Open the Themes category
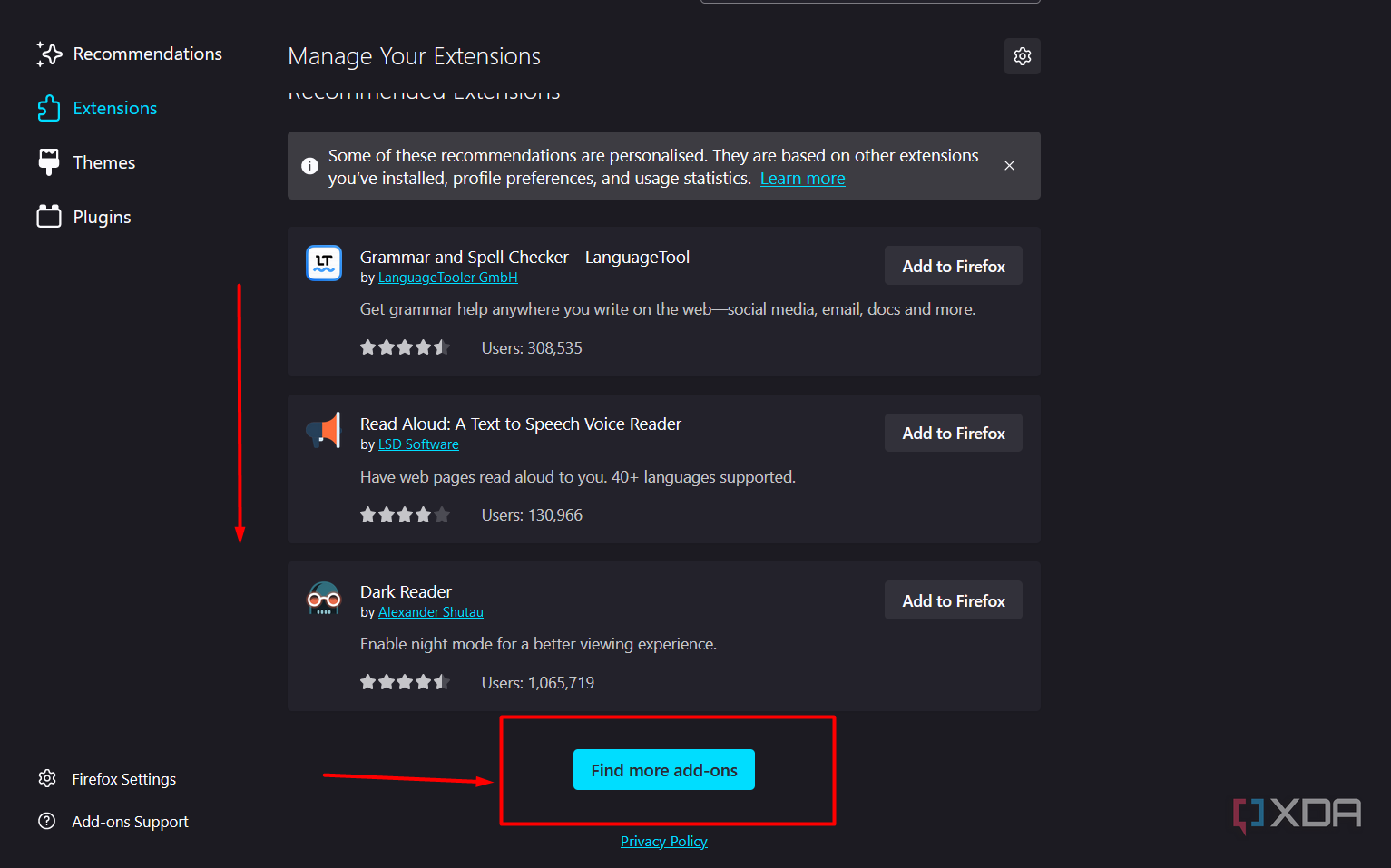 pyautogui.click(x=86, y=163)
